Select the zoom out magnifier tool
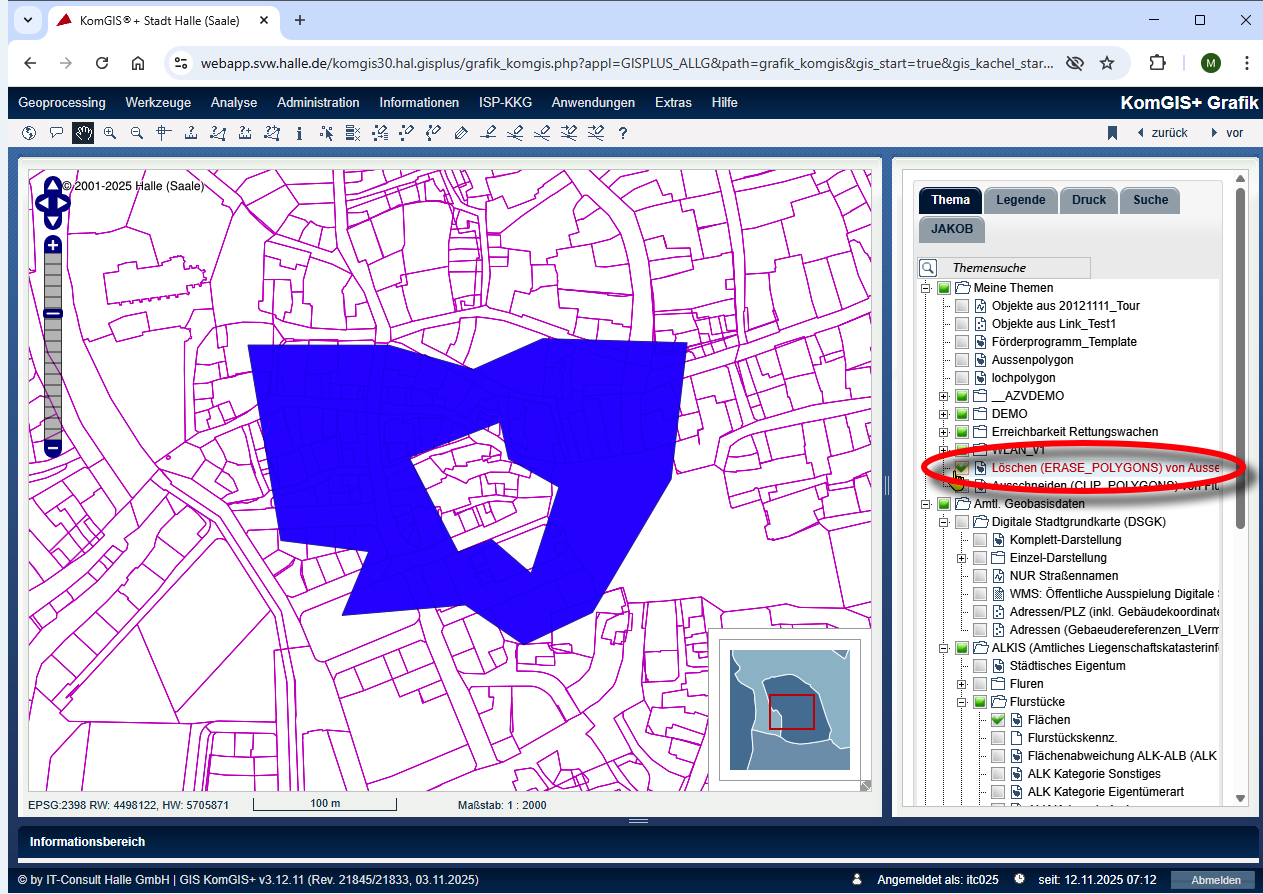Screen dimensions: 1263x894 pos(137,133)
